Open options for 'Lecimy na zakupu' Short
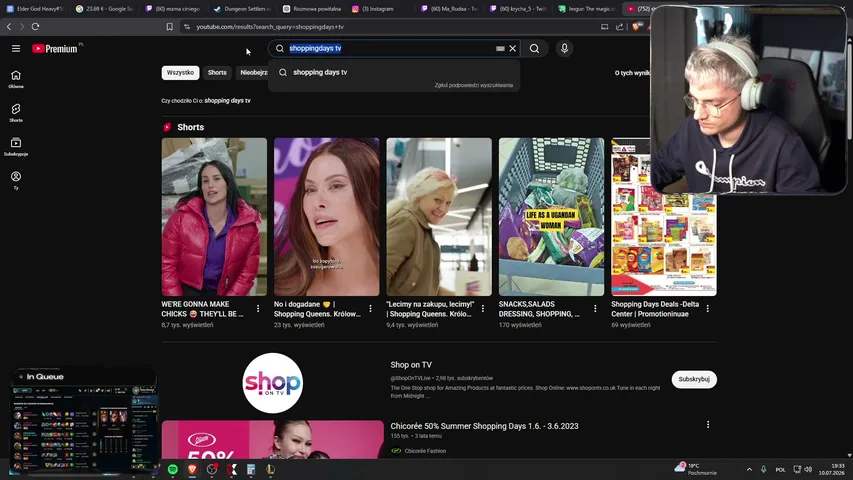This screenshot has width=853, height=480. tap(483, 309)
